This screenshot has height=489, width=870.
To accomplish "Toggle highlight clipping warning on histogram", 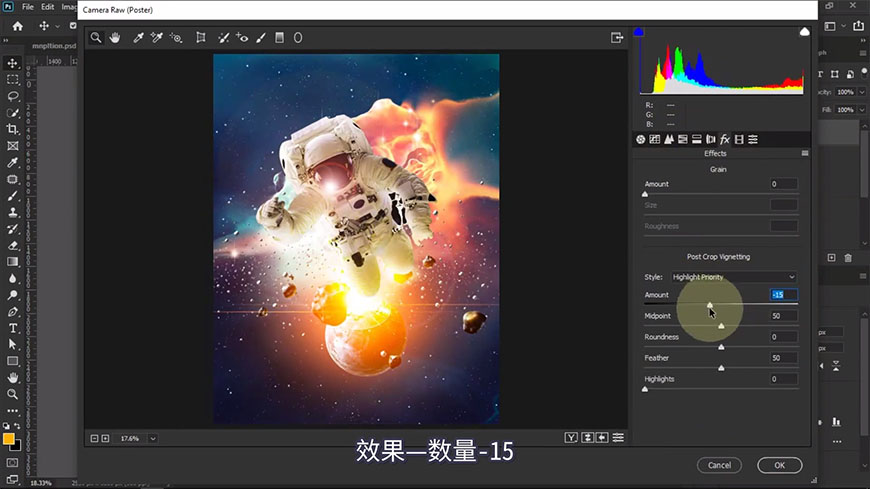I will (804, 32).
